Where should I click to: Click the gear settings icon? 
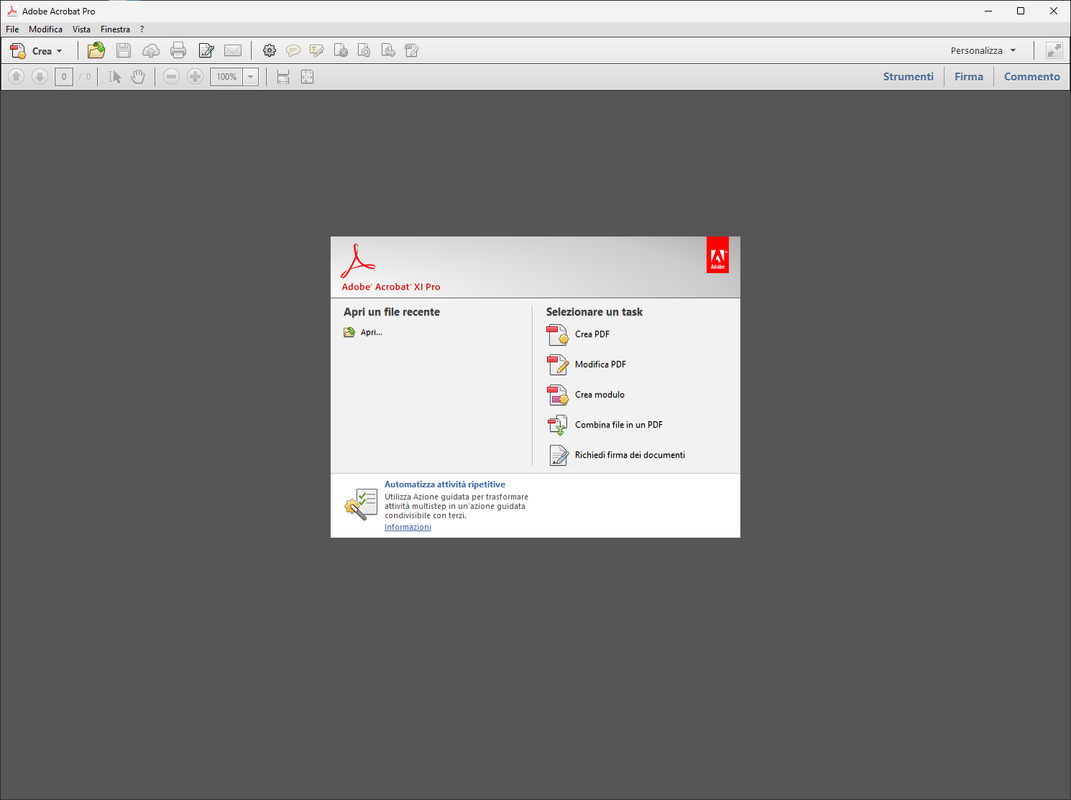click(270, 51)
